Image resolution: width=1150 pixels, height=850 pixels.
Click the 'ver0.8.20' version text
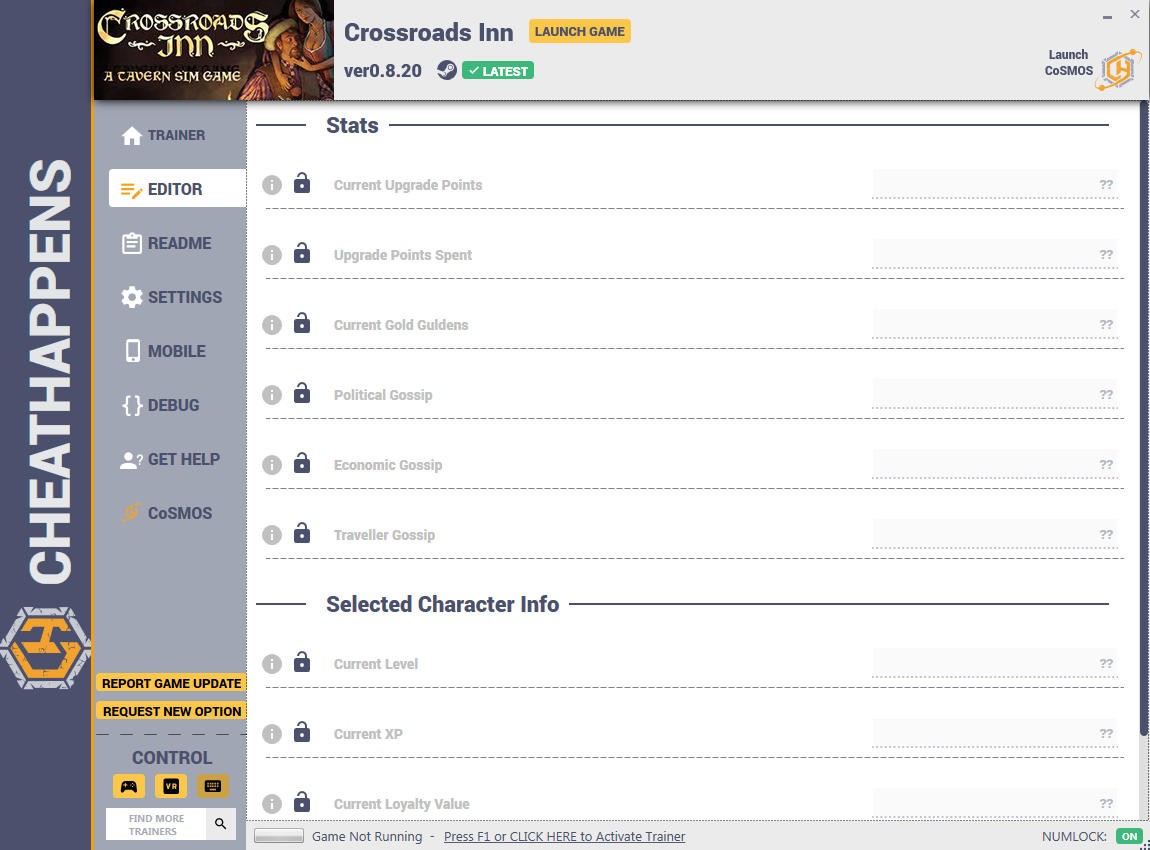point(383,71)
